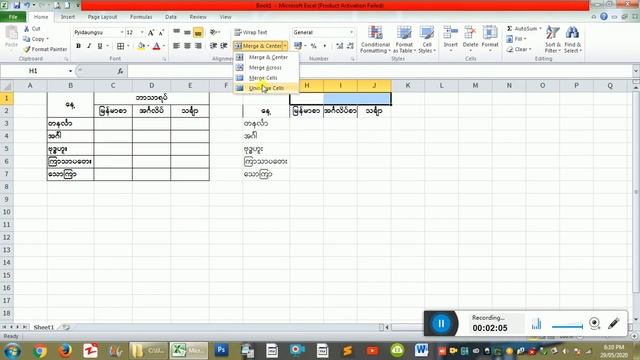Image resolution: width=640 pixels, height=360 pixels.
Task: Toggle Italic formatting
Action: point(89,46)
